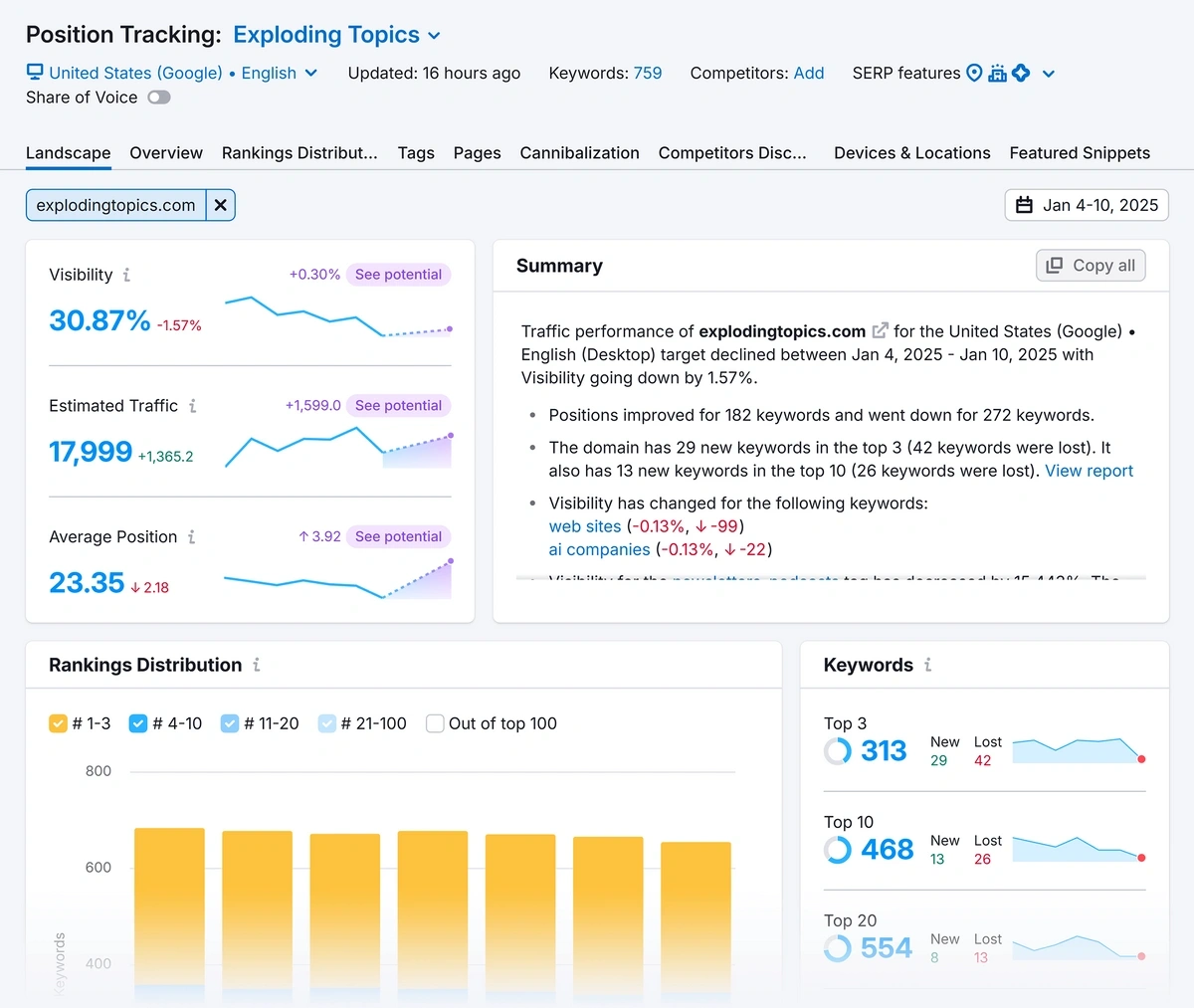Open the Exploding Topics project dropdown
Image resolution: width=1194 pixels, height=1008 pixels.
(337, 35)
